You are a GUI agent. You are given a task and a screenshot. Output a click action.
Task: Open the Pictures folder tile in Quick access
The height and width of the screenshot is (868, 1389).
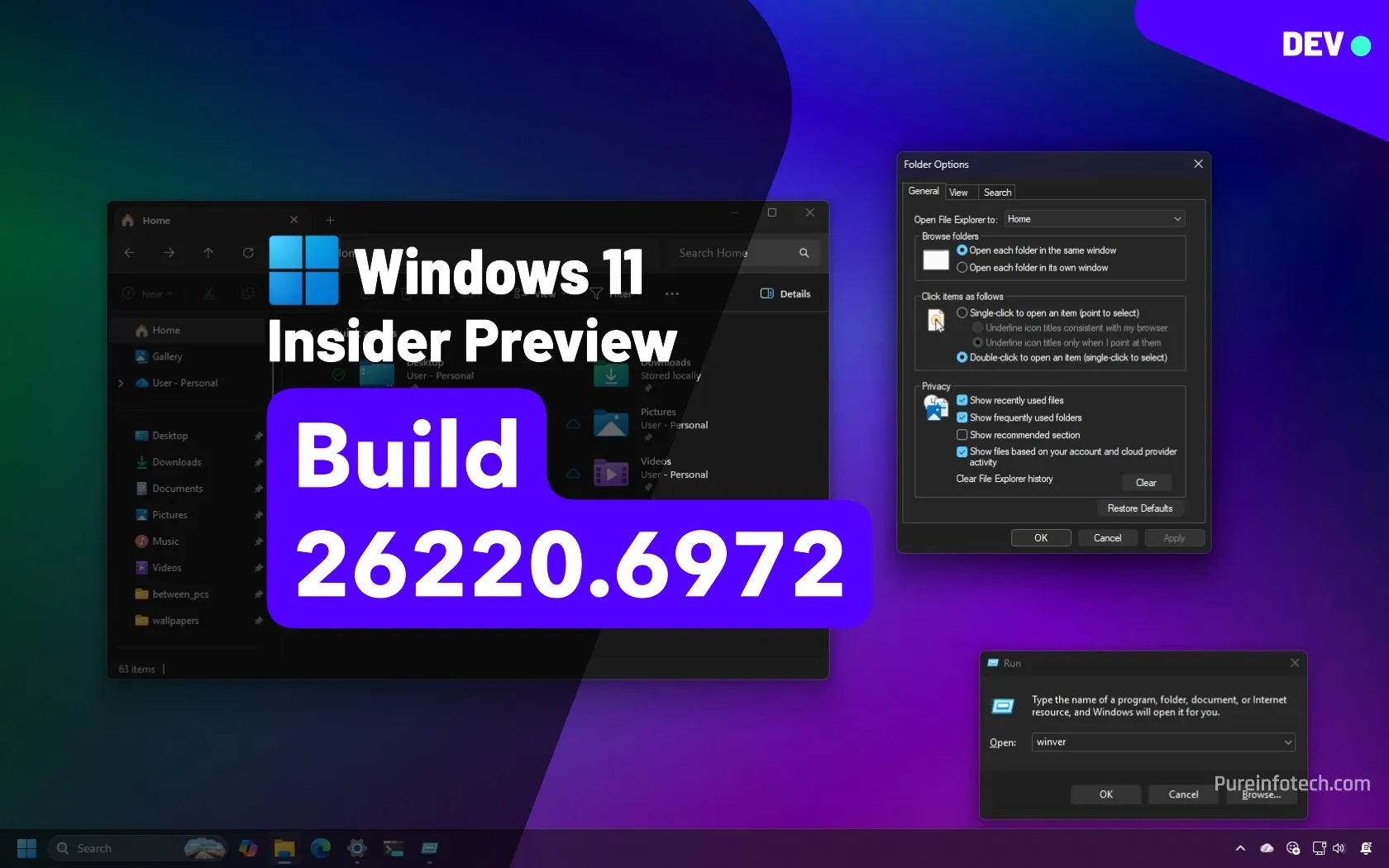click(651, 424)
